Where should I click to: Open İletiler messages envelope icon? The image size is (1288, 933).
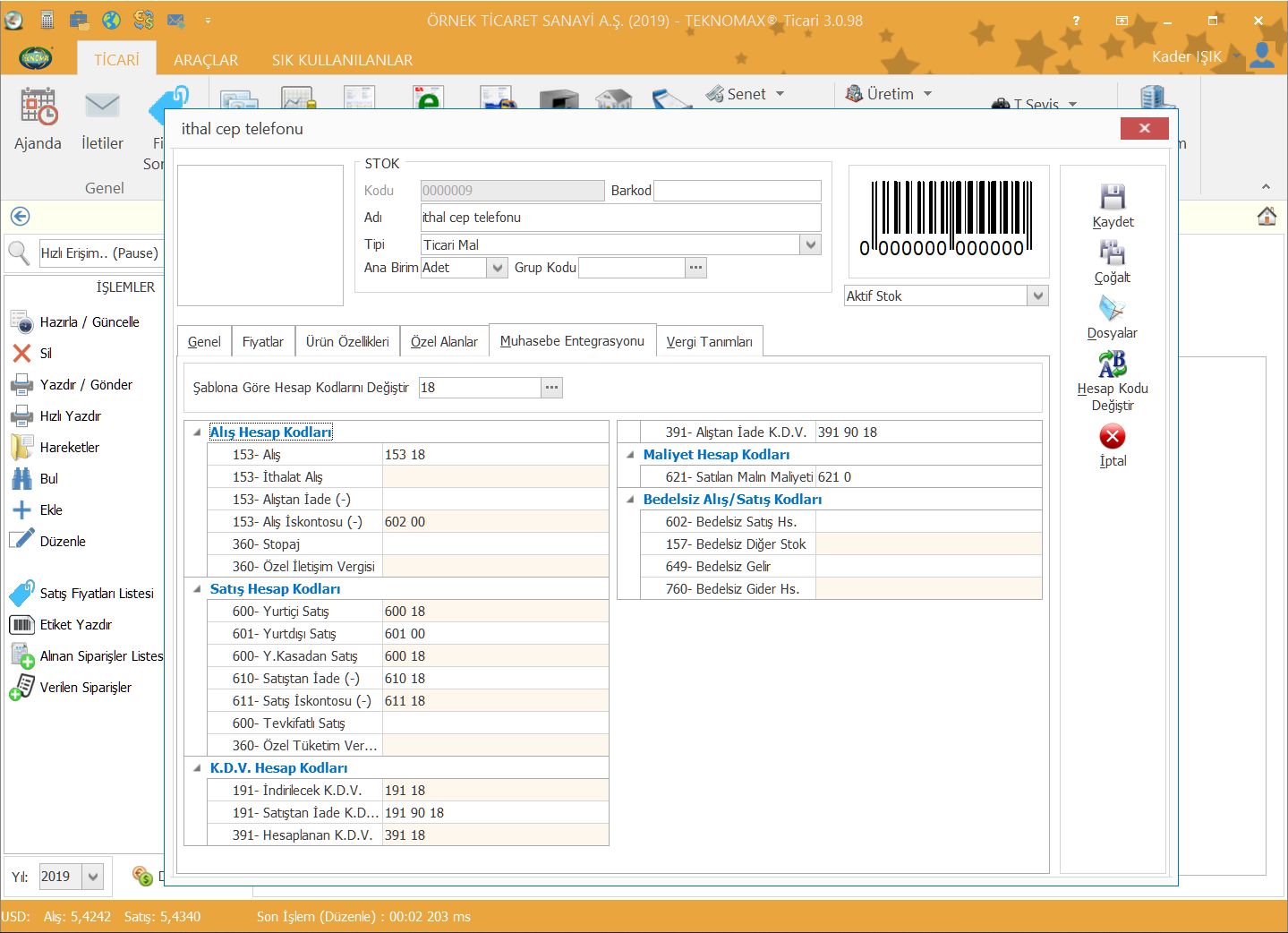pos(102,107)
